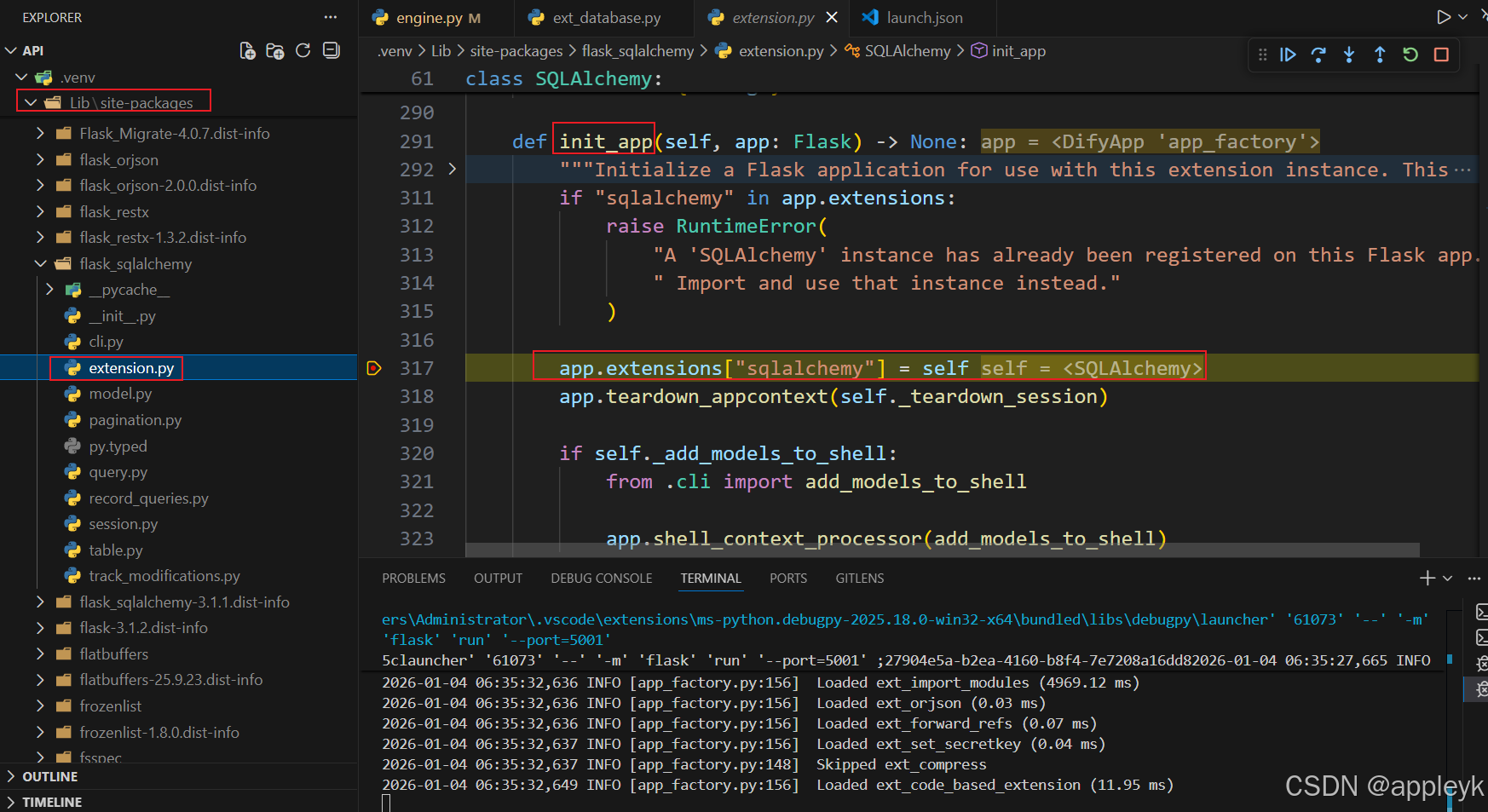Open py.typed file
Screen dimensions: 1488x812
(118, 446)
